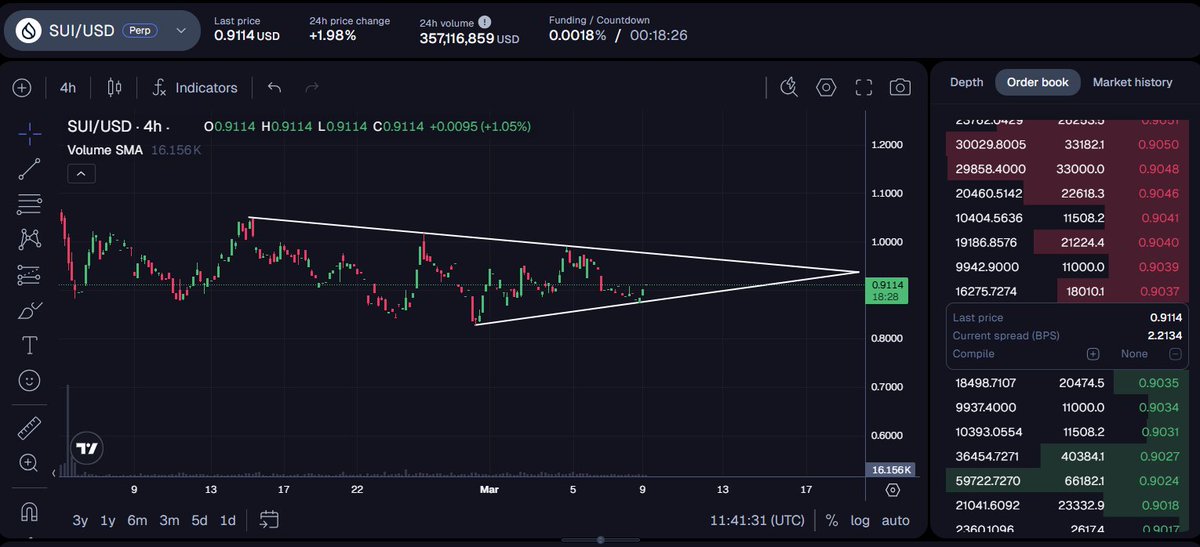The image size is (1200, 547).
Task: Select the ruler measure tool
Action: point(30,428)
